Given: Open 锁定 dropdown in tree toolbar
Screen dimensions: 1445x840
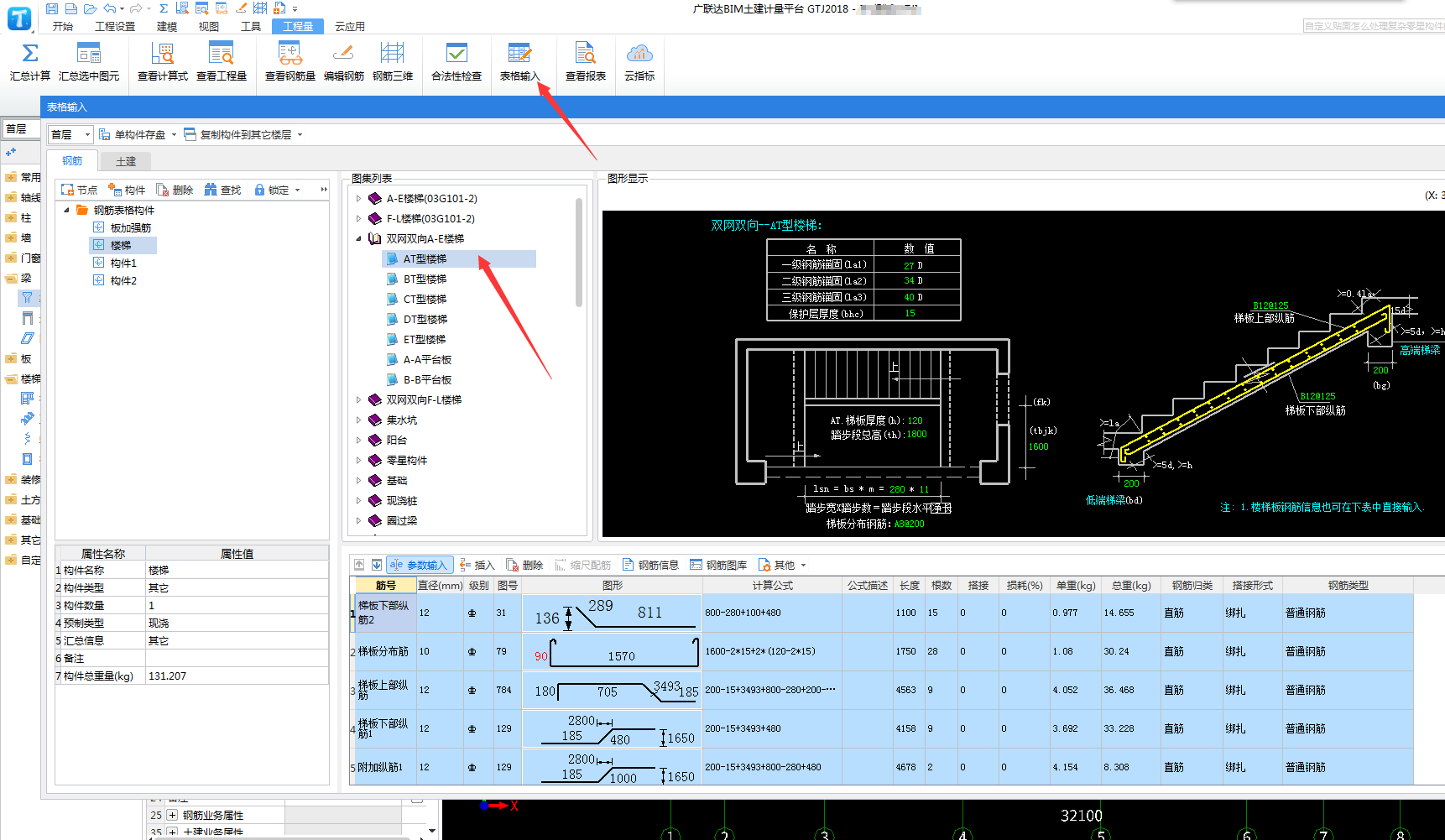Looking at the screenshot, I should (x=297, y=190).
